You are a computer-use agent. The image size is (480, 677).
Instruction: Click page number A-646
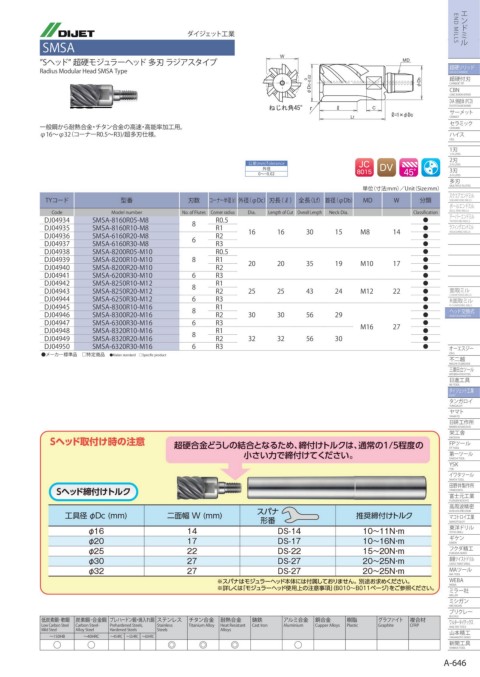pyautogui.click(x=455, y=663)
